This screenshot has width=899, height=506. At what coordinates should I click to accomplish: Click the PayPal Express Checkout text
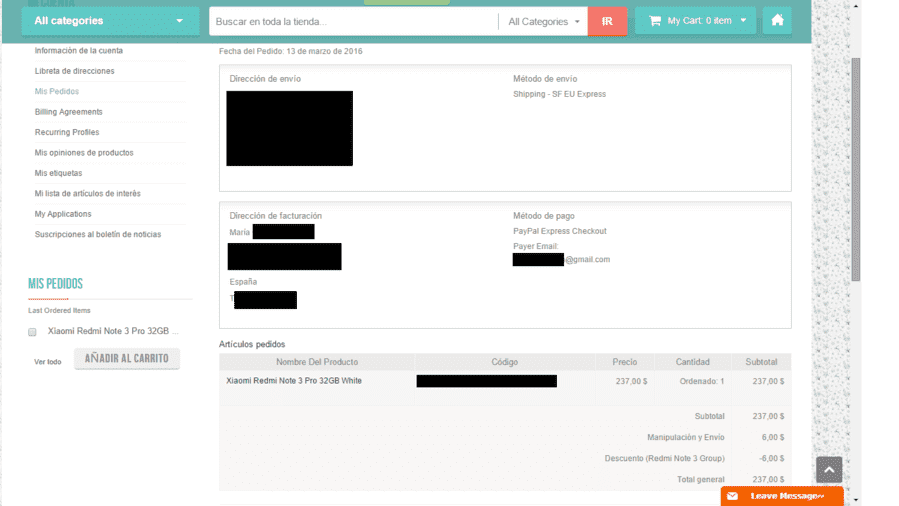tap(560, 231)
